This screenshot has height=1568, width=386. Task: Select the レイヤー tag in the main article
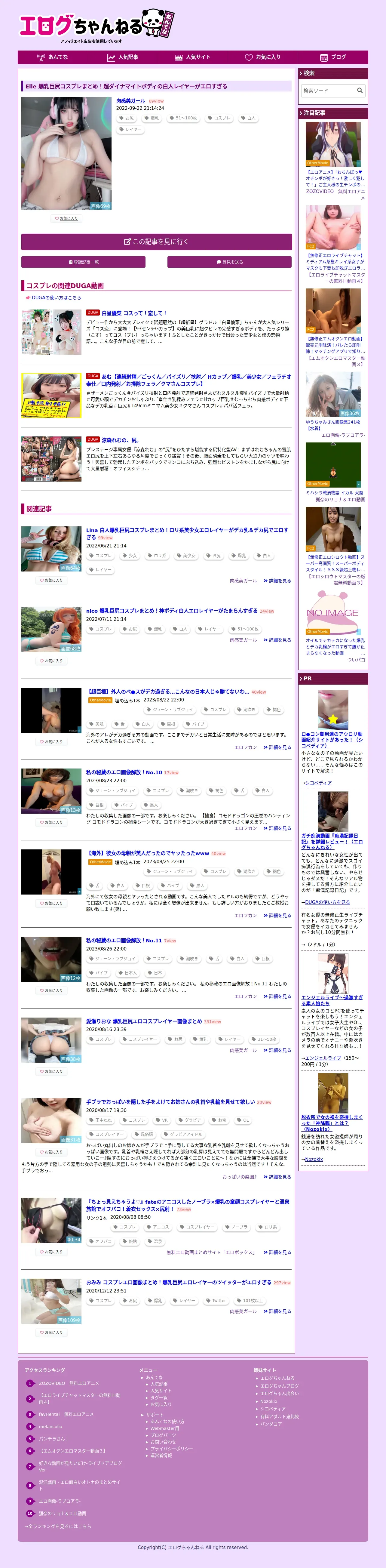point(130,130)
